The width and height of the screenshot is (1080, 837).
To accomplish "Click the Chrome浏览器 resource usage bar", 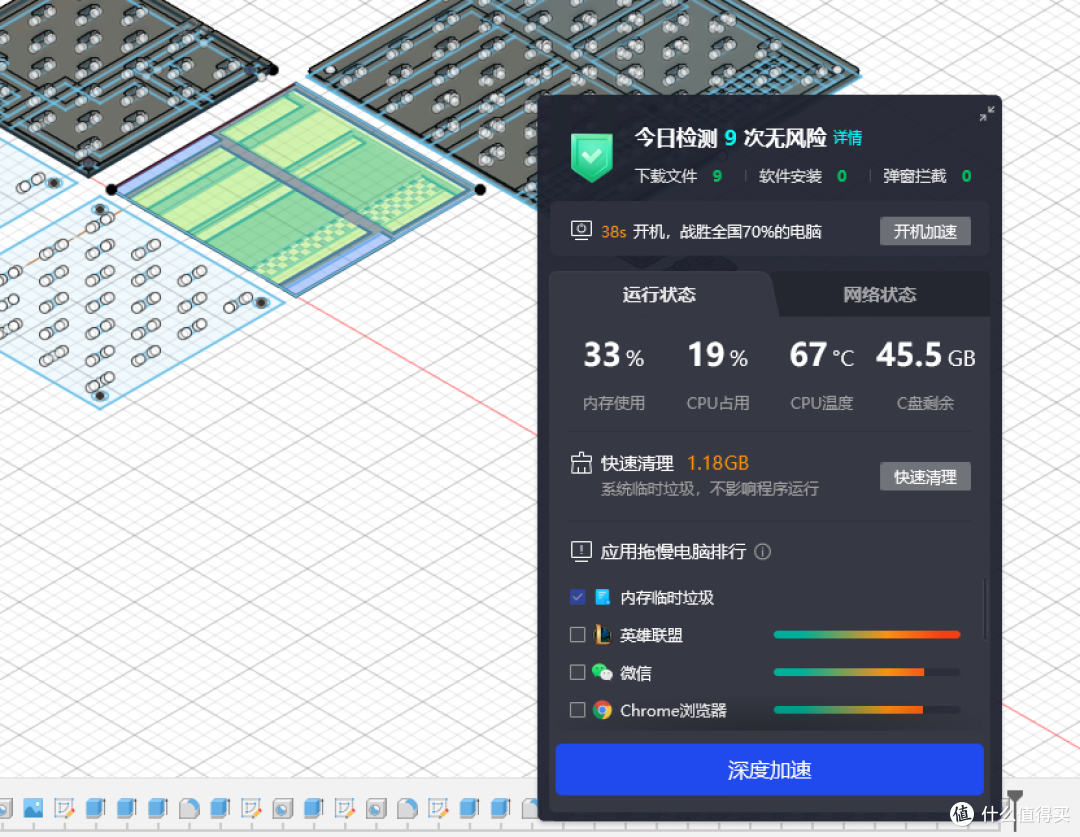I will point(866,710).
